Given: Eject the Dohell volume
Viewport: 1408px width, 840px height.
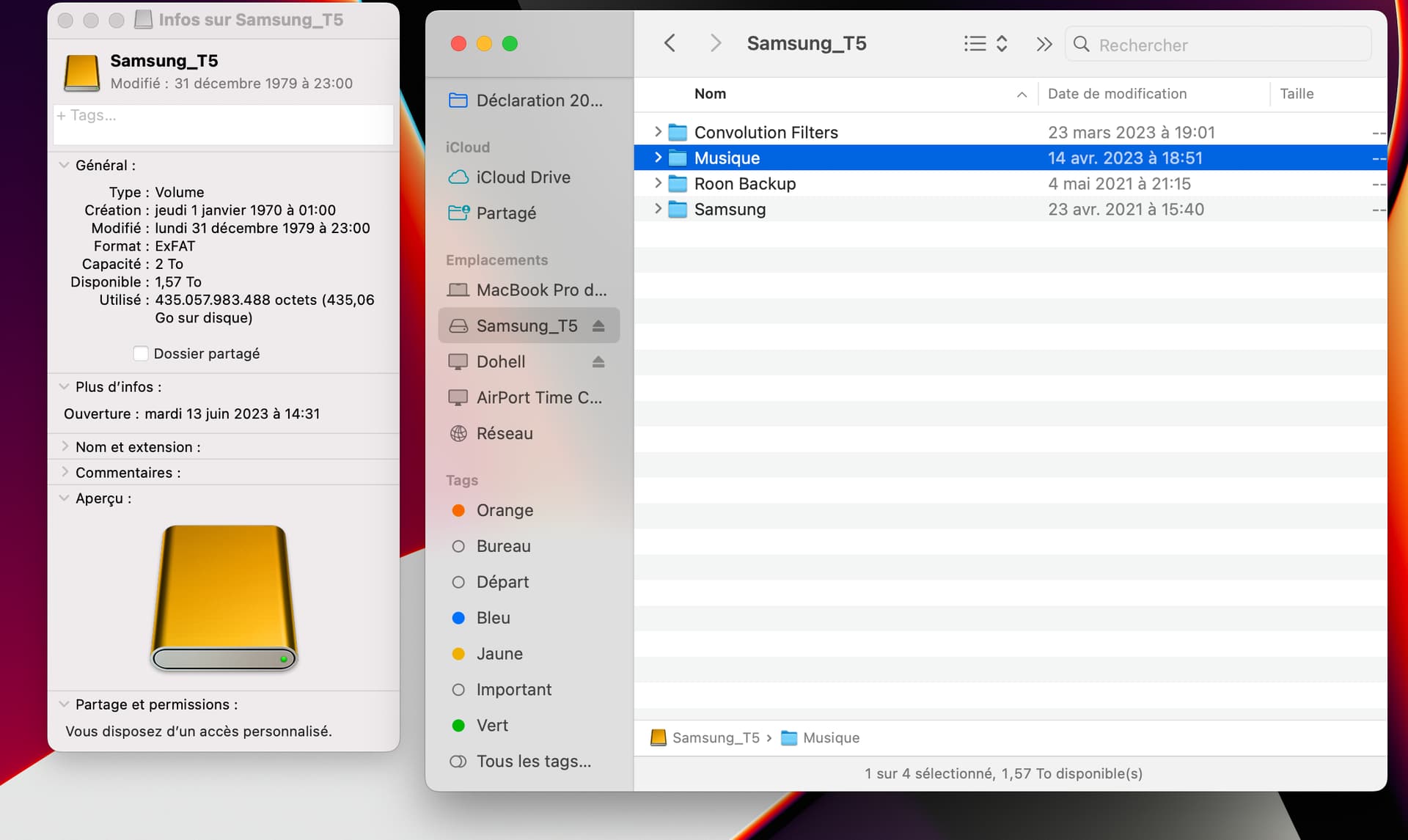Looking at the screenshot, I should click(x=598, y=361).
